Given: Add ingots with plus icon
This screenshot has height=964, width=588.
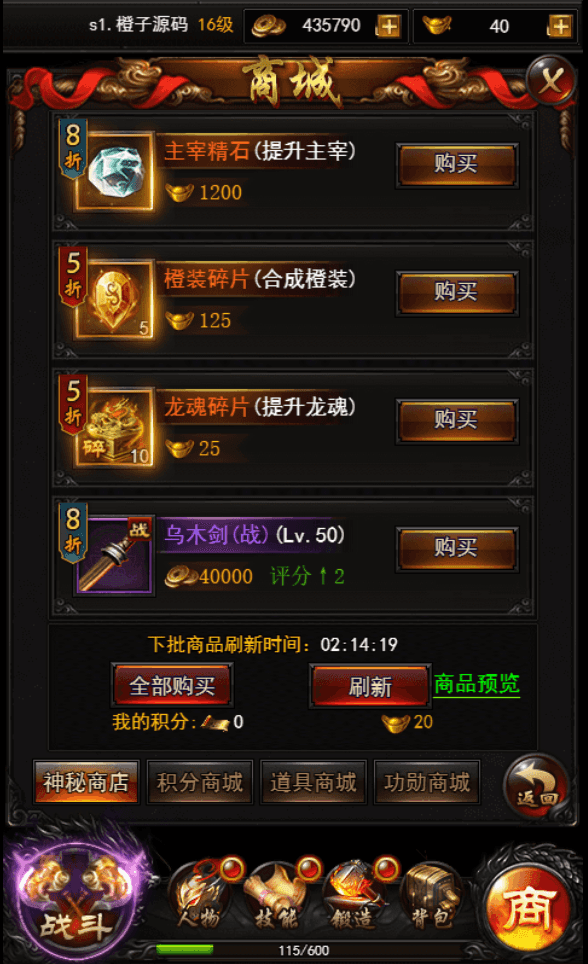Looking at the screenshot, I should (560, 26).
